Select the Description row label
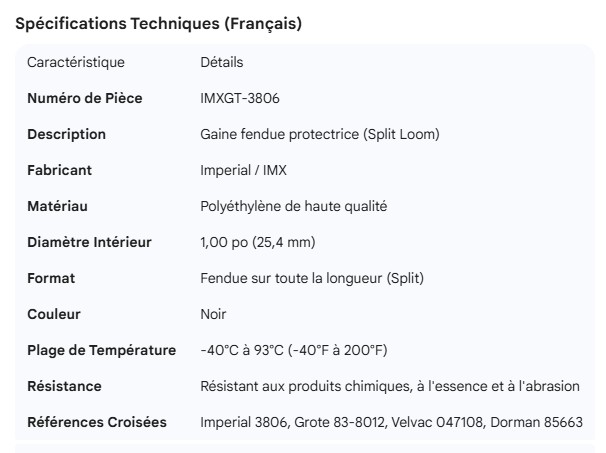Screen dimensions: 606x453 coord(66,135)
